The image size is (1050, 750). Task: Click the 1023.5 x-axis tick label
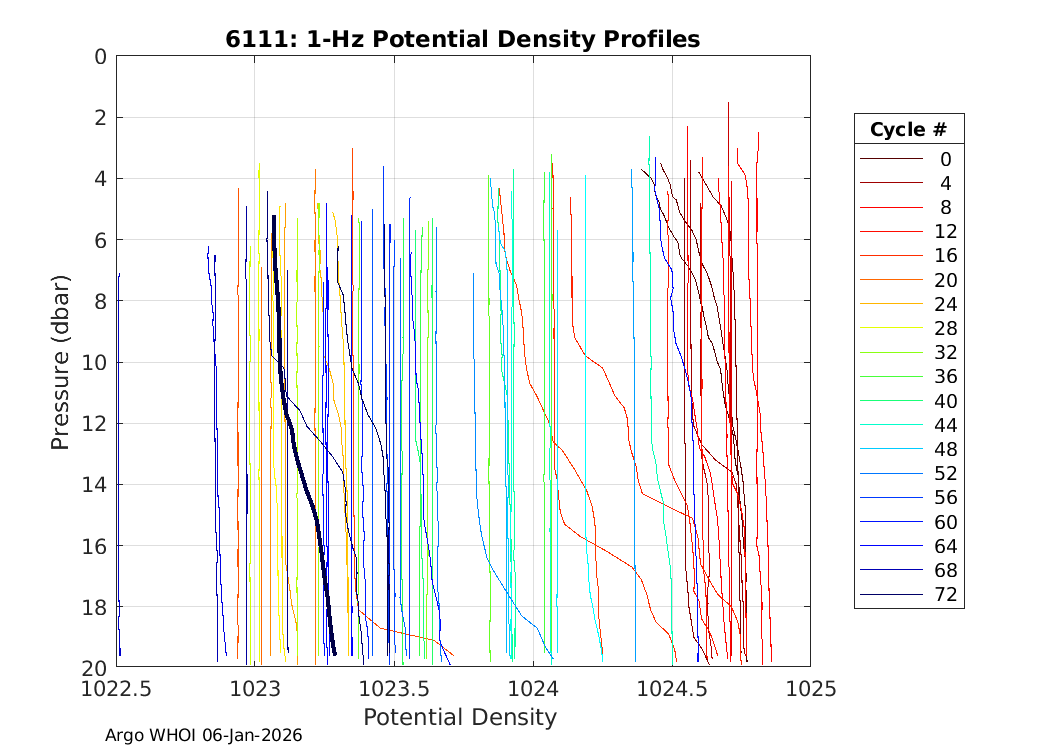(394, 689)
